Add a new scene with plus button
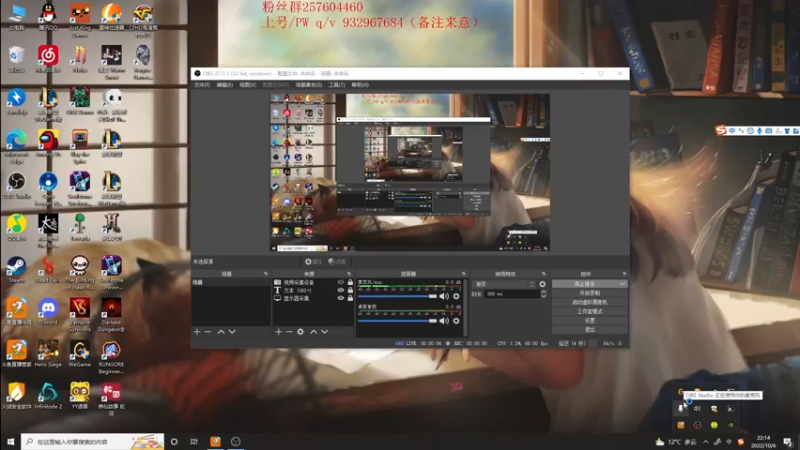The height and width of the screenshot is (450, 800). tap(197, 332)
